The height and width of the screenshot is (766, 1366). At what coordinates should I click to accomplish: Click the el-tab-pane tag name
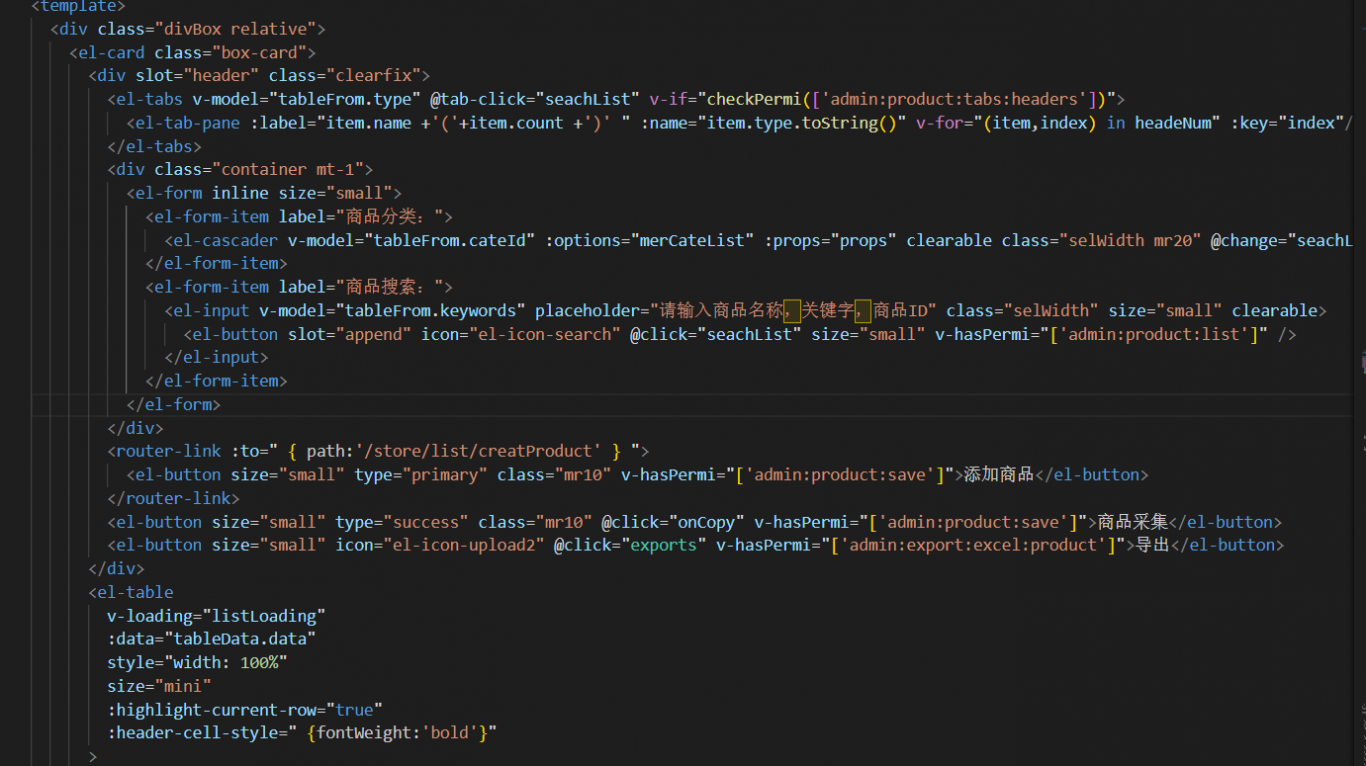pos(187,123)
